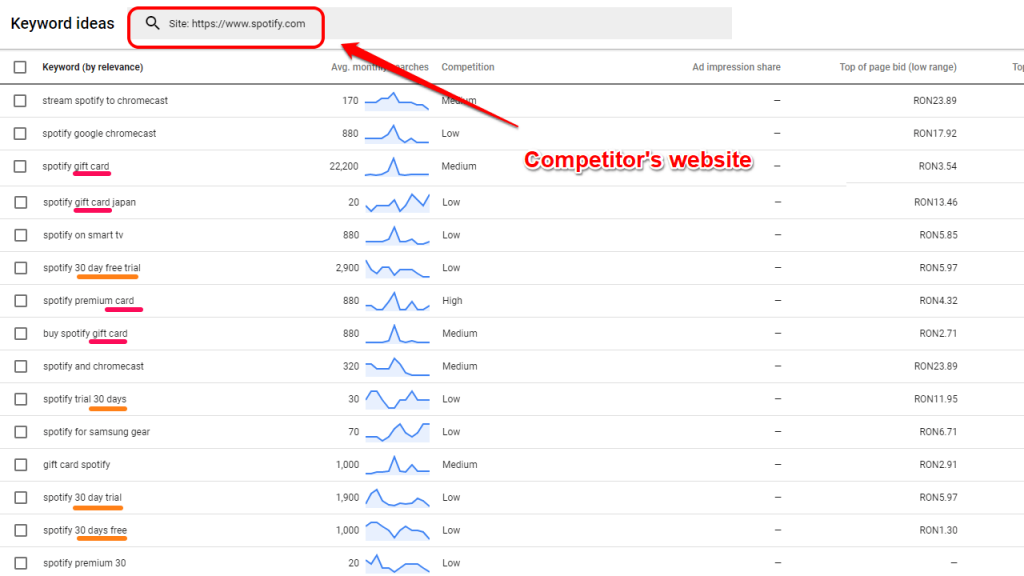Tick the select-all header checkbox
This screenshot has height=576, width=1024.
(x=20, y=67)
